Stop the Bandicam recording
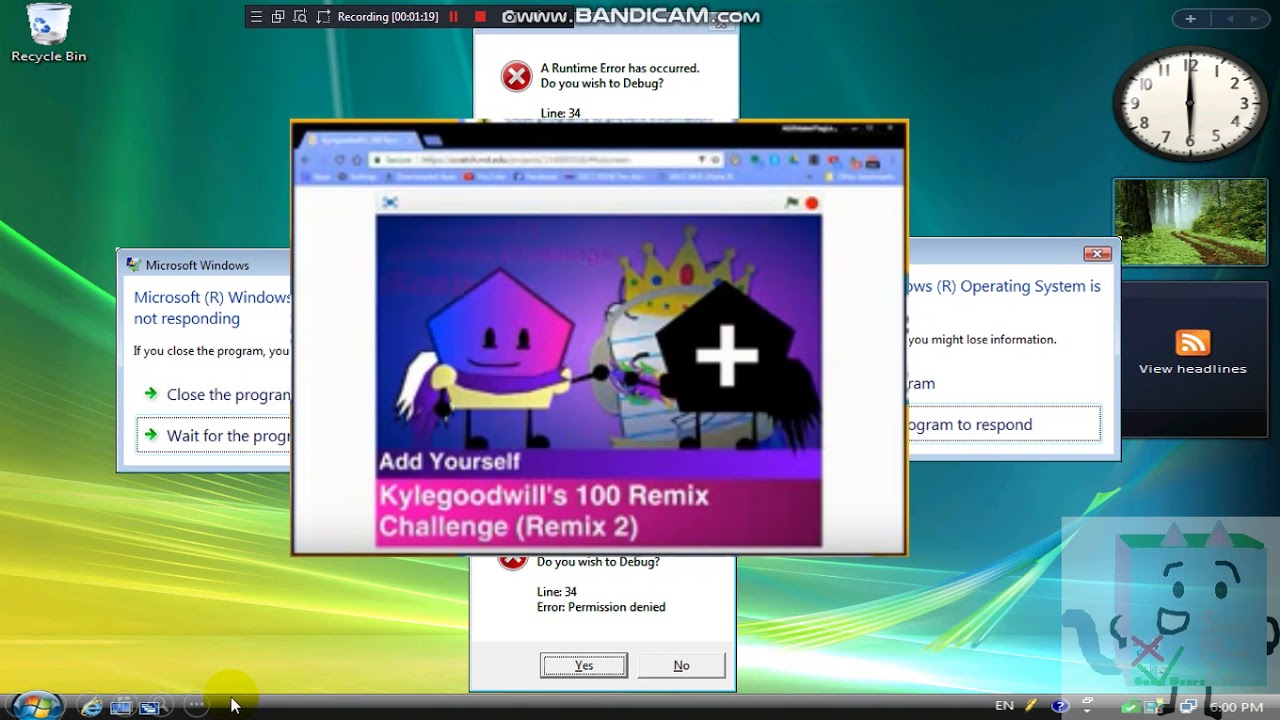 pyautogui.click(x=480, y=16)
